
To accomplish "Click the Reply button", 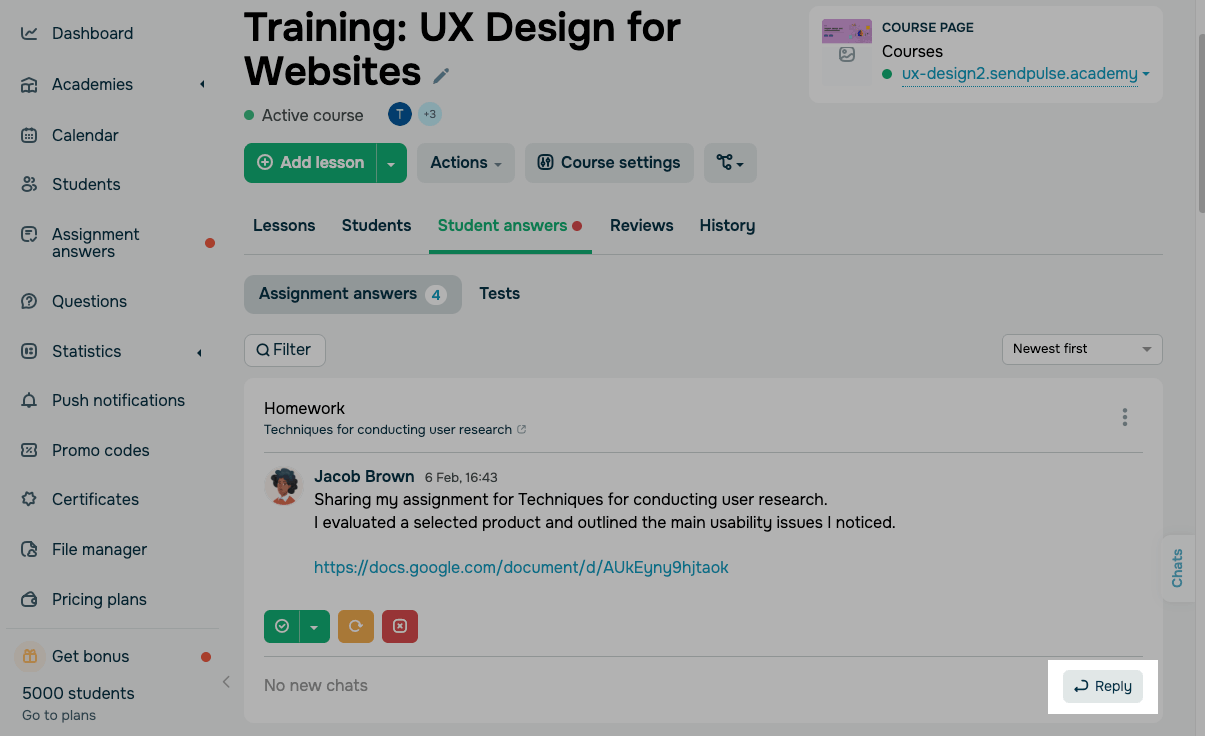I will pos(1102,687).
